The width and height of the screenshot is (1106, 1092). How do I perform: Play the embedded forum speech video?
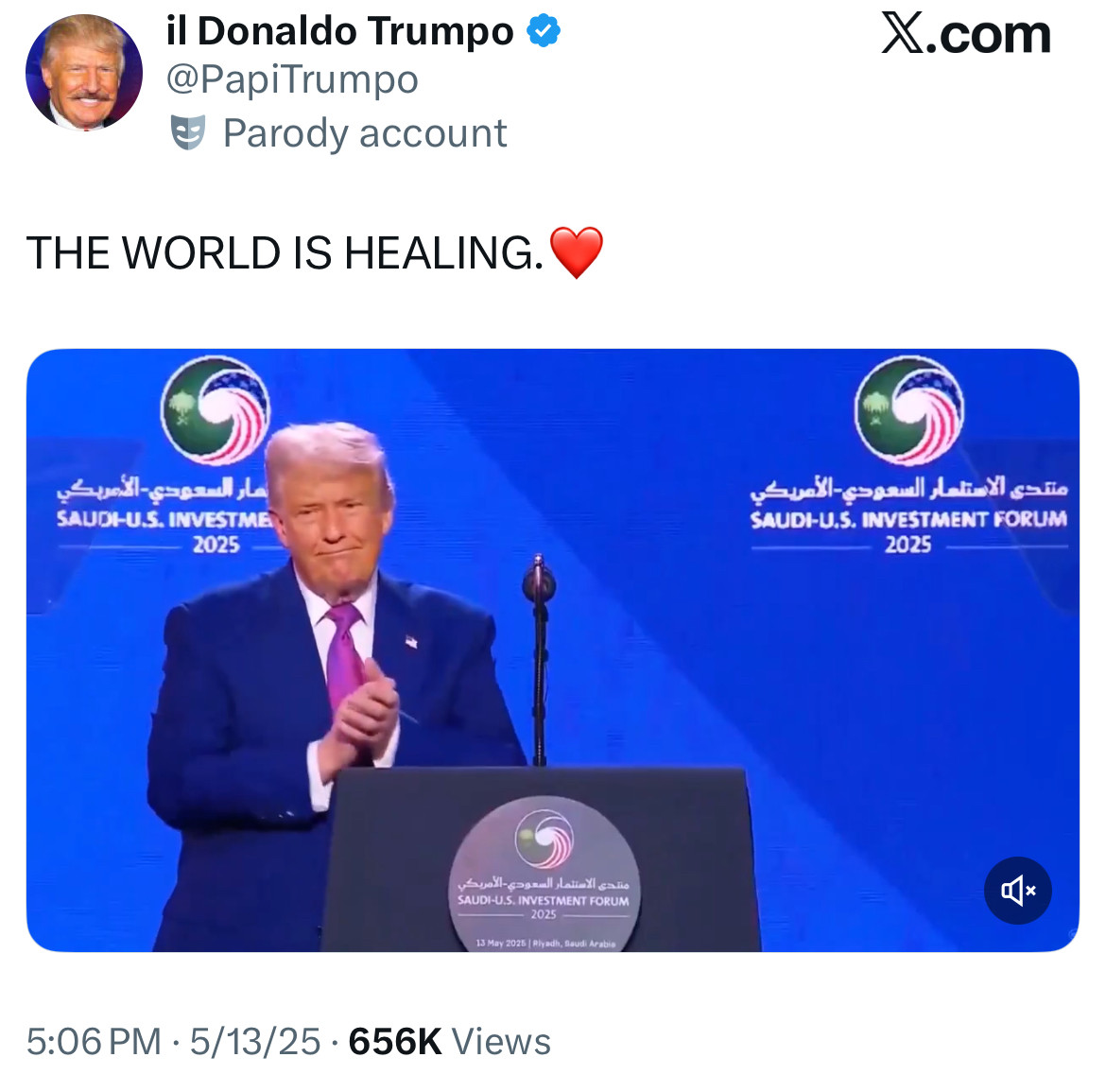point(552,650)
